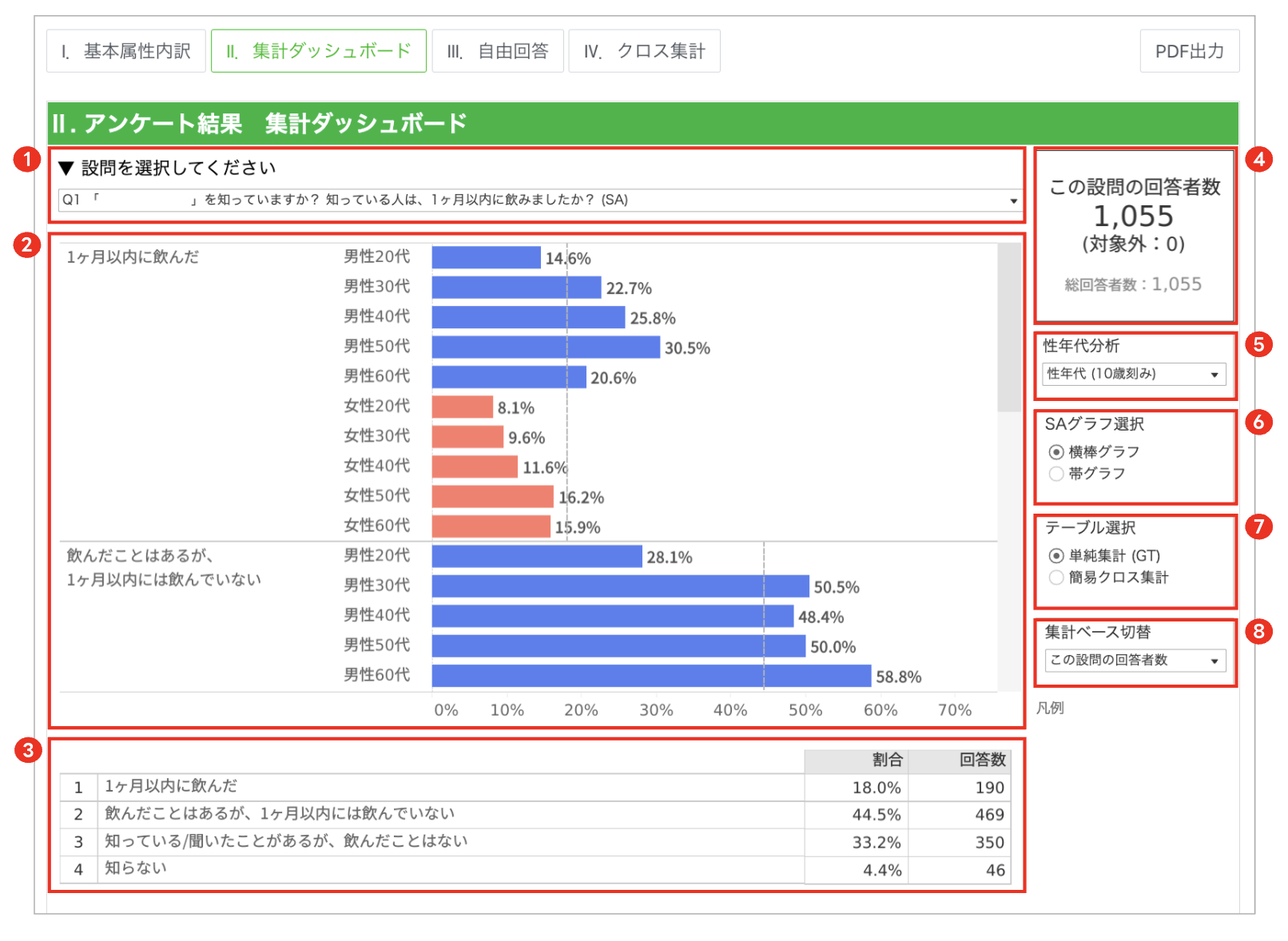Go to the 自由回答 tab

(498, 51)
